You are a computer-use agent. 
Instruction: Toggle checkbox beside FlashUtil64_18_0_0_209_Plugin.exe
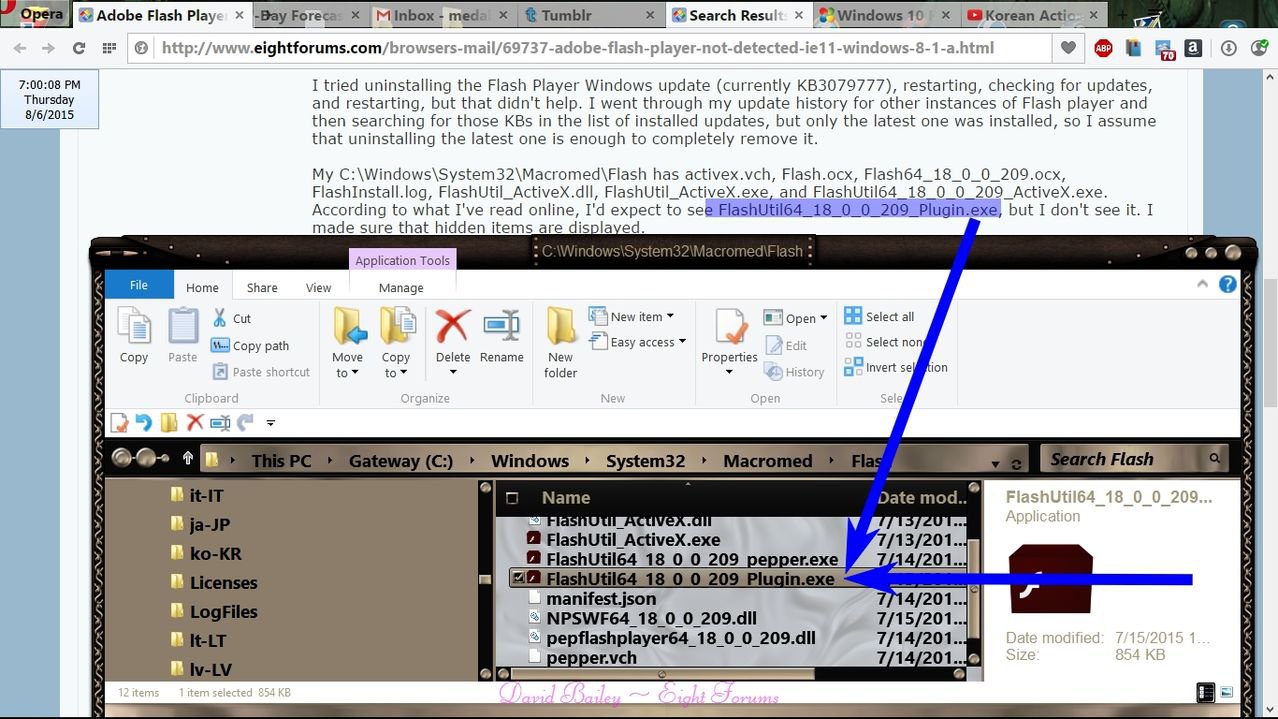tap(518, 578)
